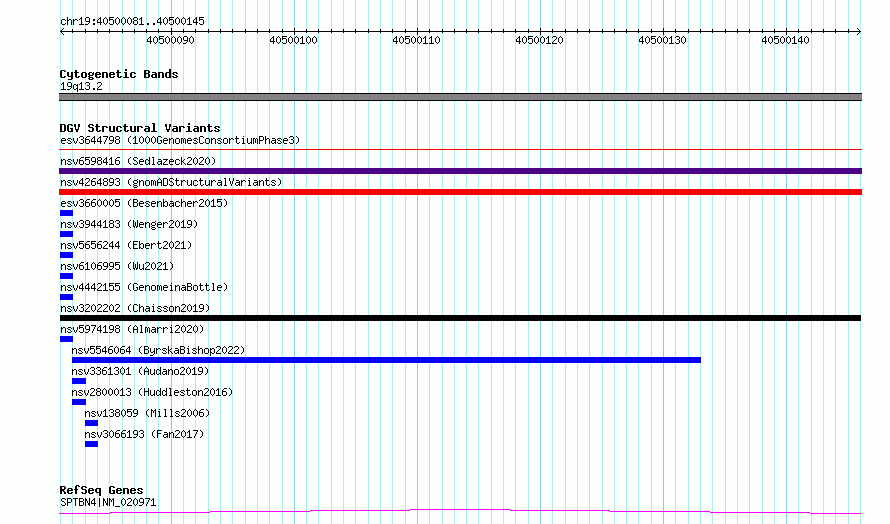Select the Cytogenetic Bands track title
Image resolution: width=890 pixels, height=524 pixels.
point(119,74)
